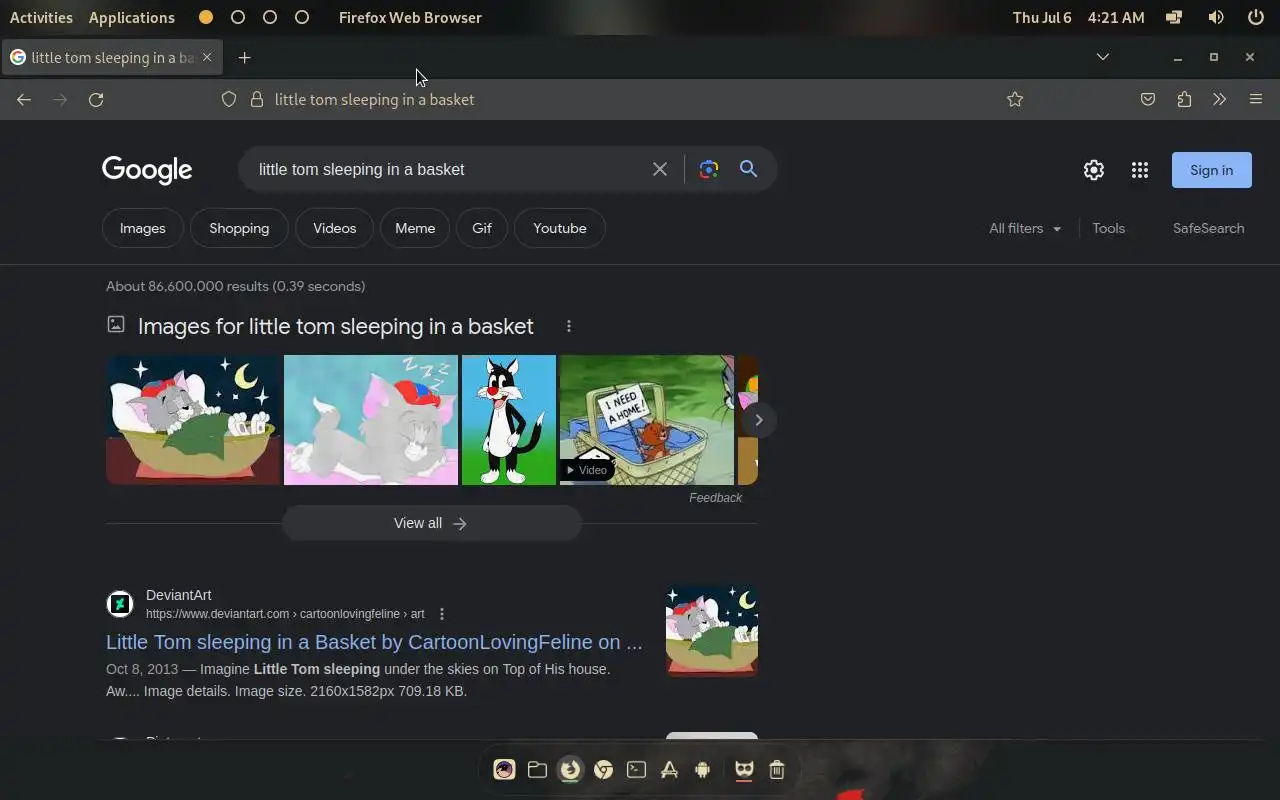
Task: Expand the All filters dropdown
Action: [x=1025, y=228]
